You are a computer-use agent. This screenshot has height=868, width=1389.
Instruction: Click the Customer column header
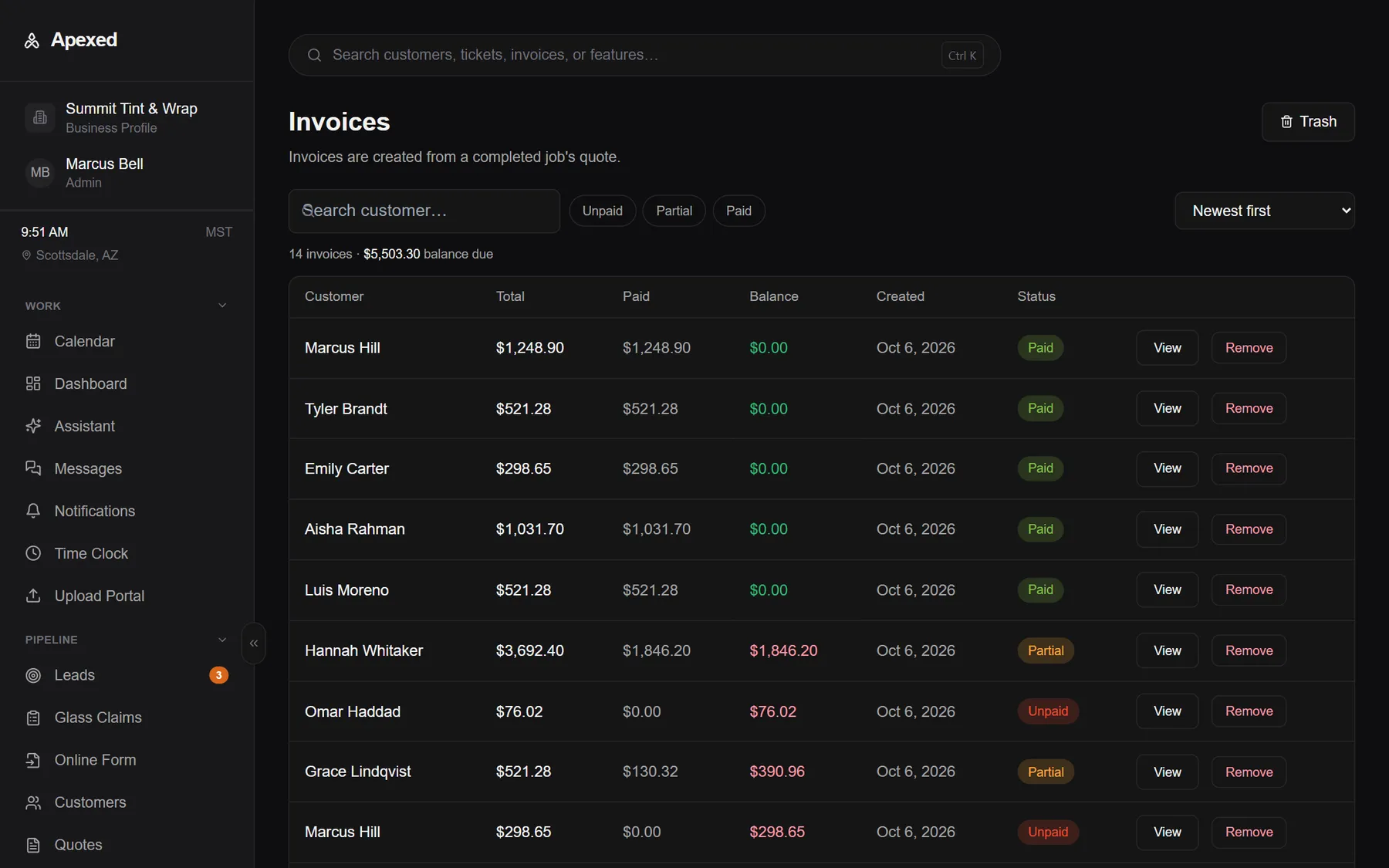point(334,296)
